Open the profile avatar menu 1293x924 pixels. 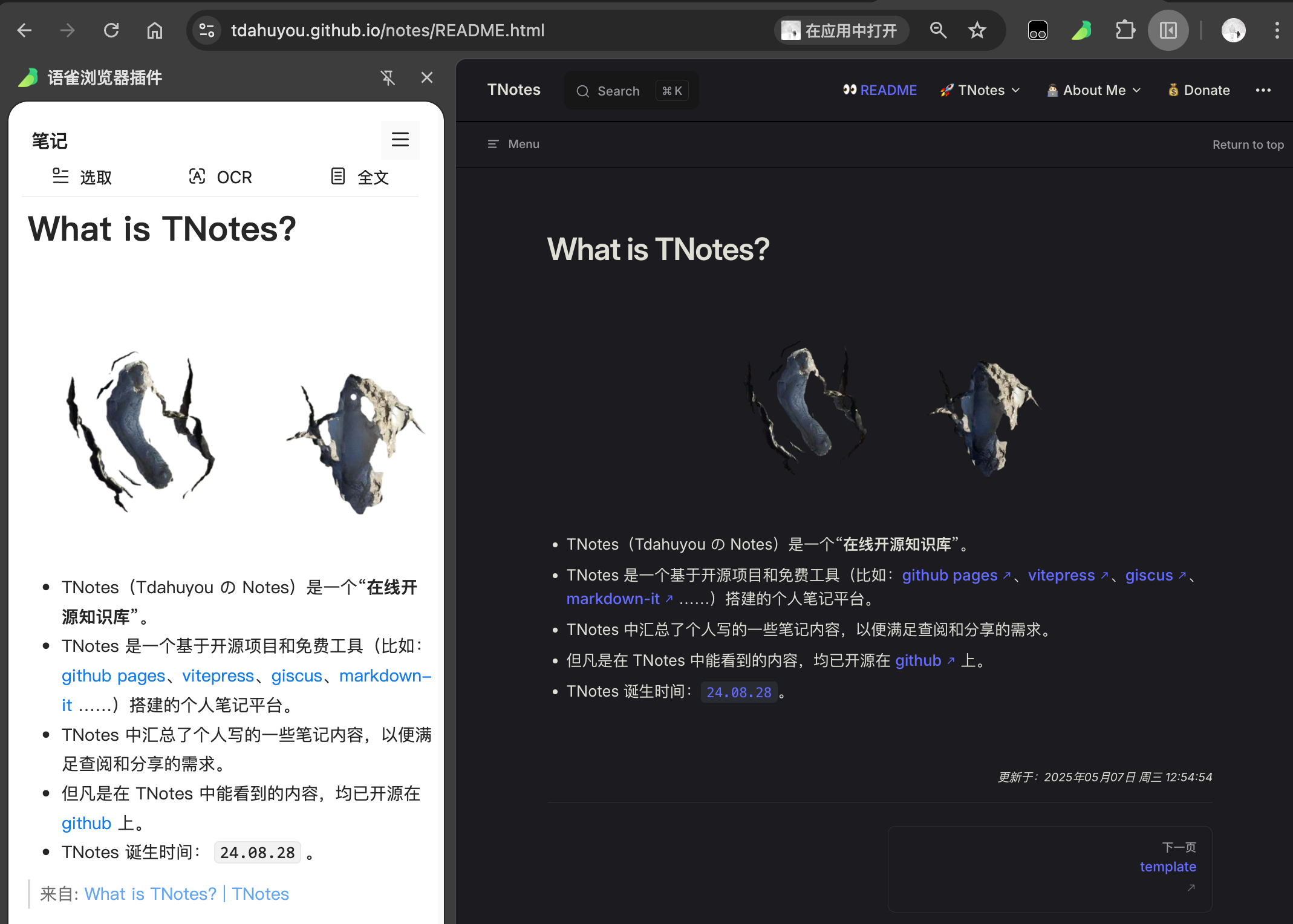(x=1234, y=30)
